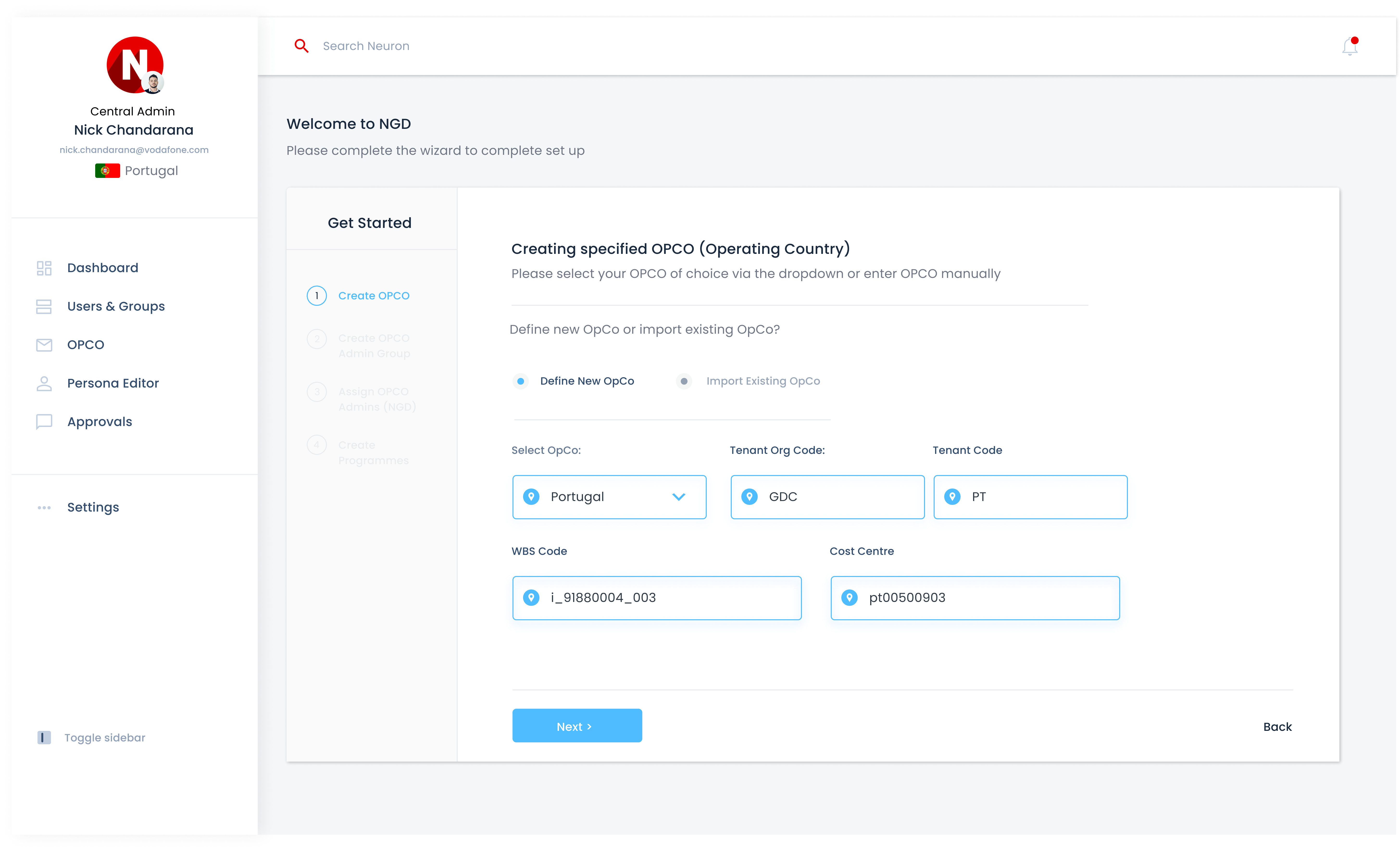
Task: Select Define New OpCo radio button
Action: (x=520, y=381)
